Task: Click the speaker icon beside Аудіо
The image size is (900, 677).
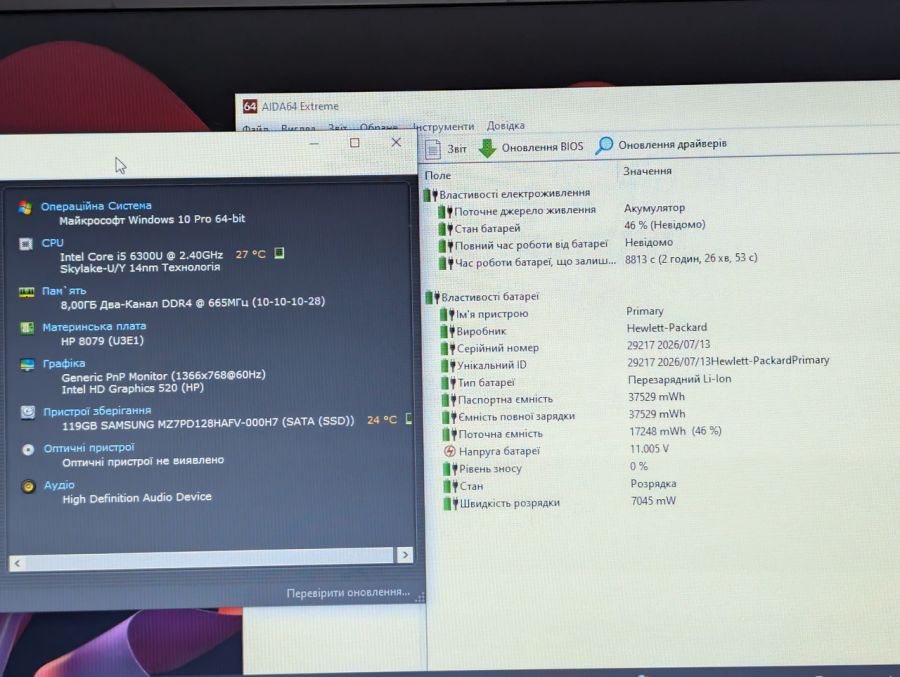Action: coord(28,487)
